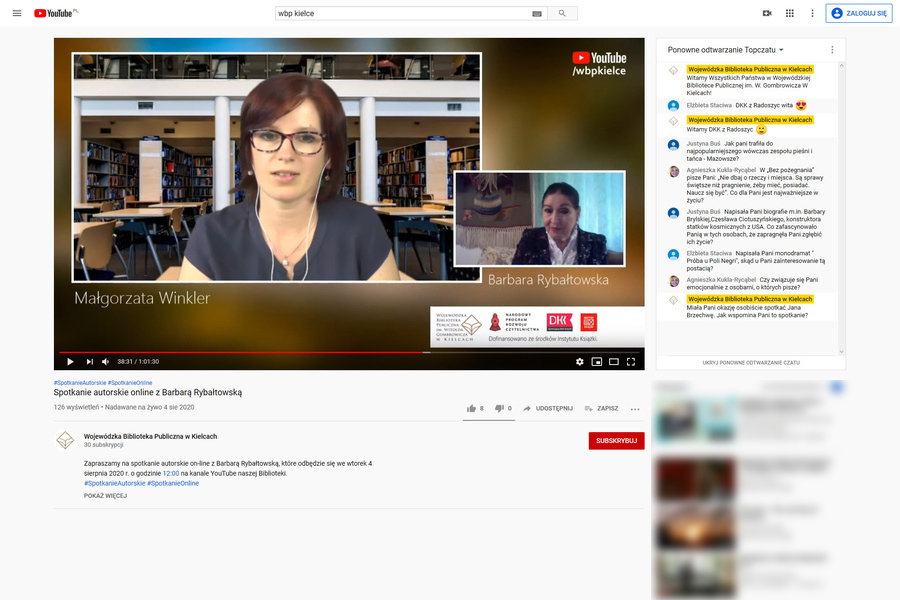Toggle theater mode view
Screen dimensions: 900x600
pyautogui.click(x=614, y=362)
